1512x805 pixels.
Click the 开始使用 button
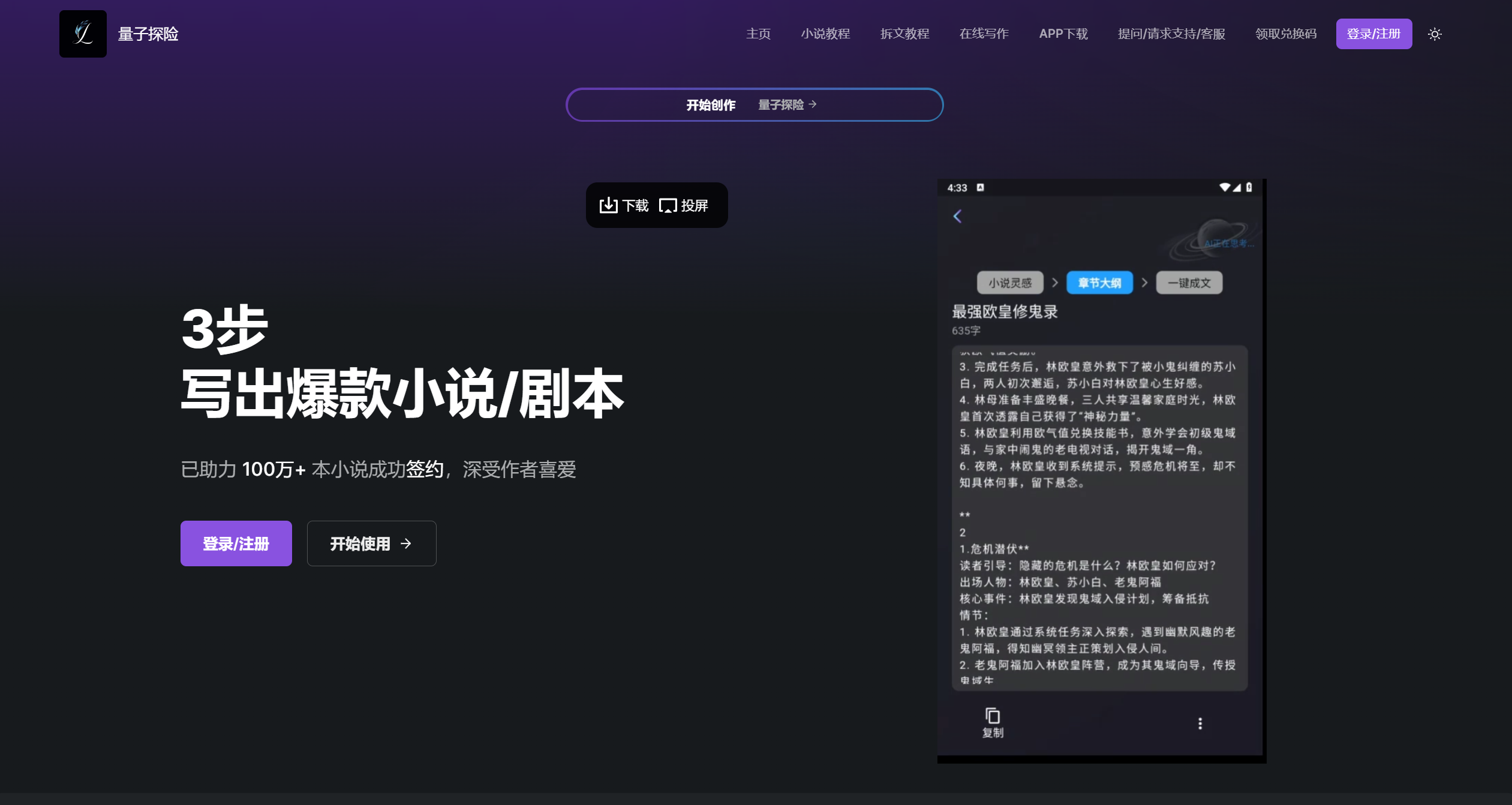click(x=371, y=543)
